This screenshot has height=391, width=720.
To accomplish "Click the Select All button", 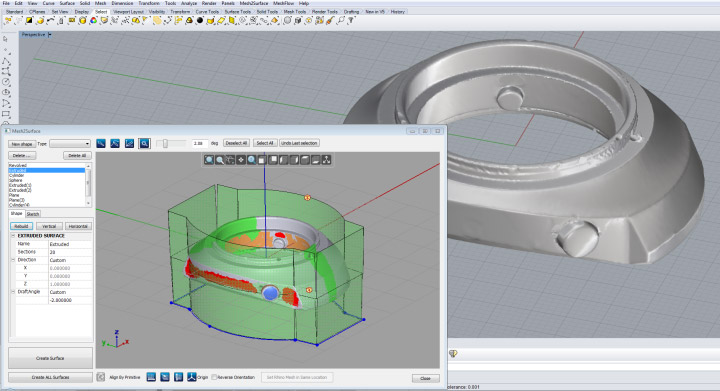I will 264,143.
